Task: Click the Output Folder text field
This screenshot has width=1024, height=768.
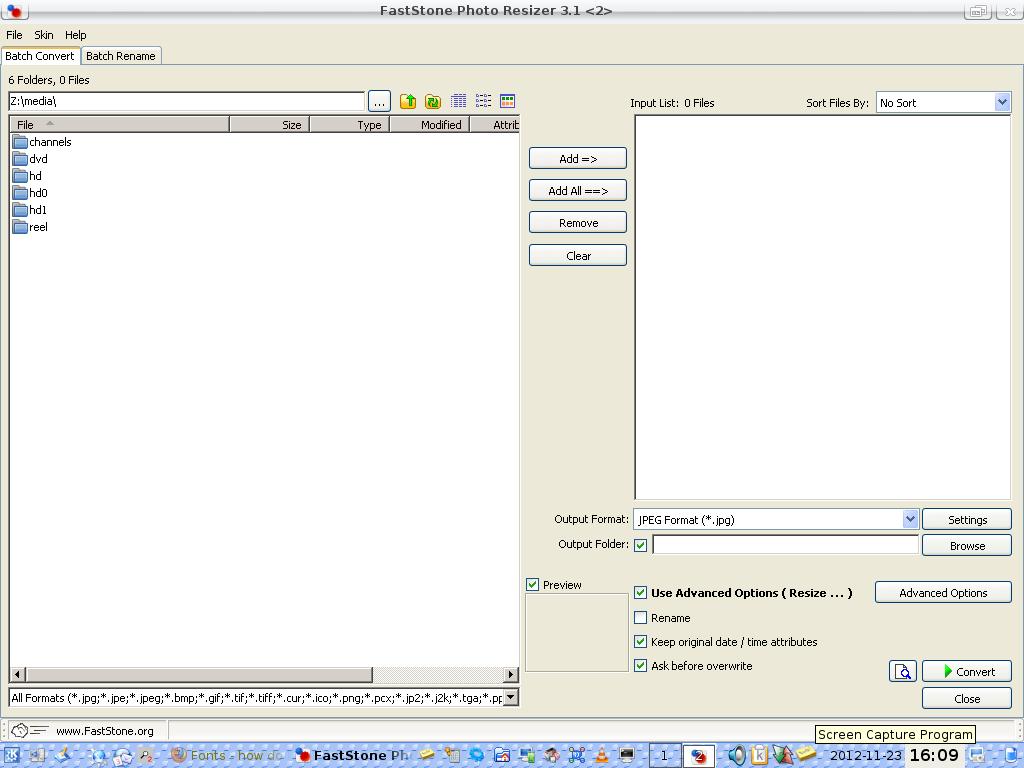Action: point(786,545)
